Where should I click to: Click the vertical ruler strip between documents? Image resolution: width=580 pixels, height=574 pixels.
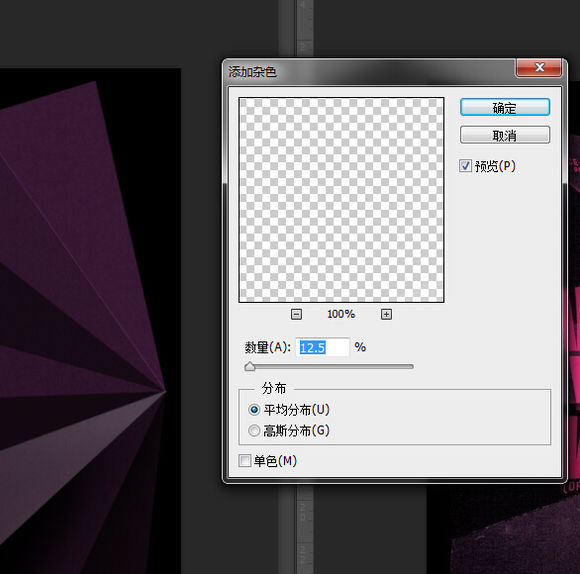305,28
